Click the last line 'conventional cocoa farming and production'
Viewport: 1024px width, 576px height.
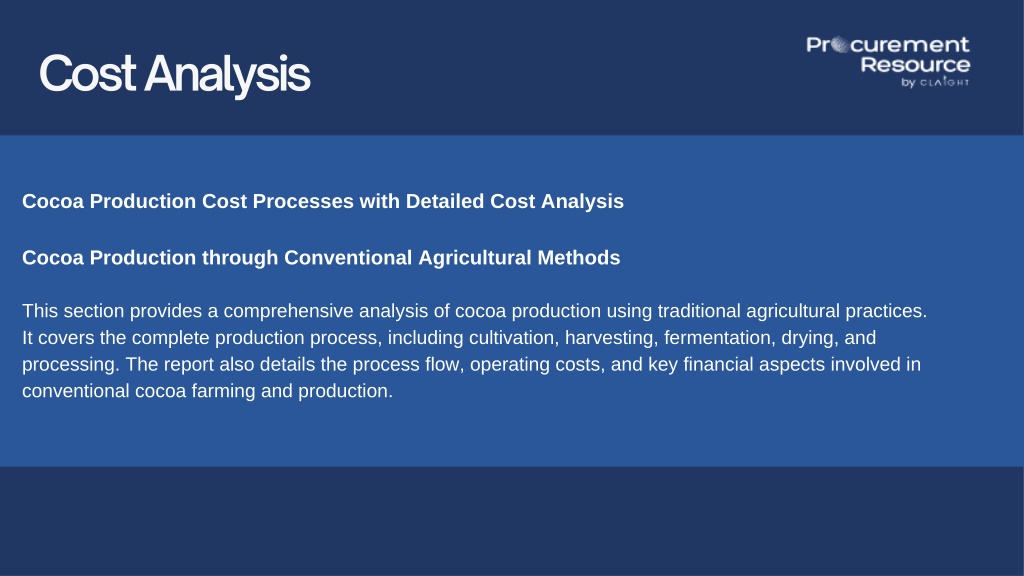[207, 391]
